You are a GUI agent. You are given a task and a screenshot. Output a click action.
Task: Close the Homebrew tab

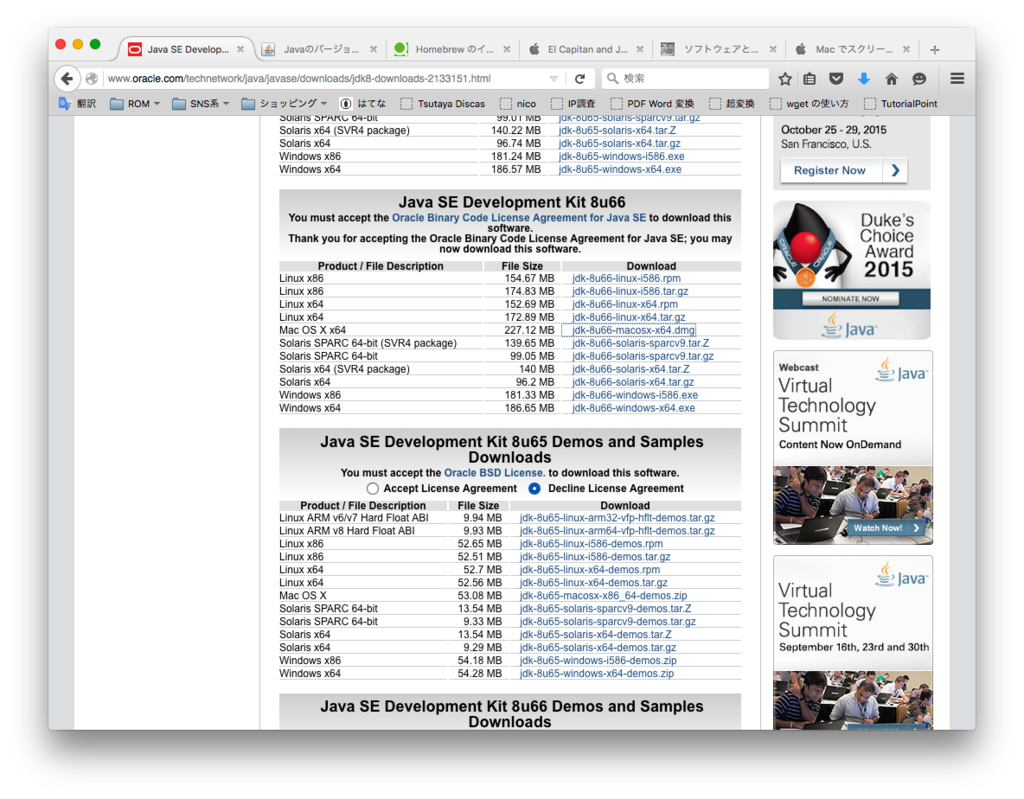(506, 49)
